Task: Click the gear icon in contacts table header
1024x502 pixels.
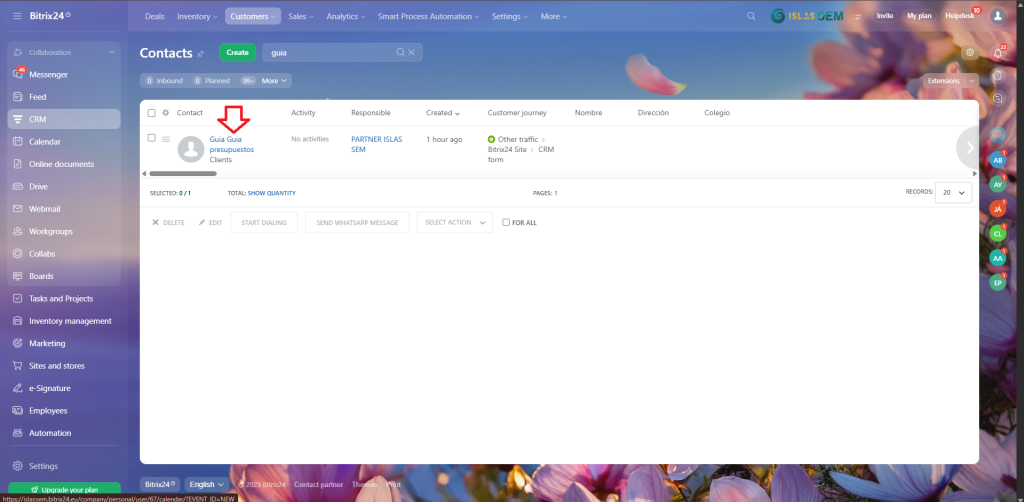Action: 166,113
